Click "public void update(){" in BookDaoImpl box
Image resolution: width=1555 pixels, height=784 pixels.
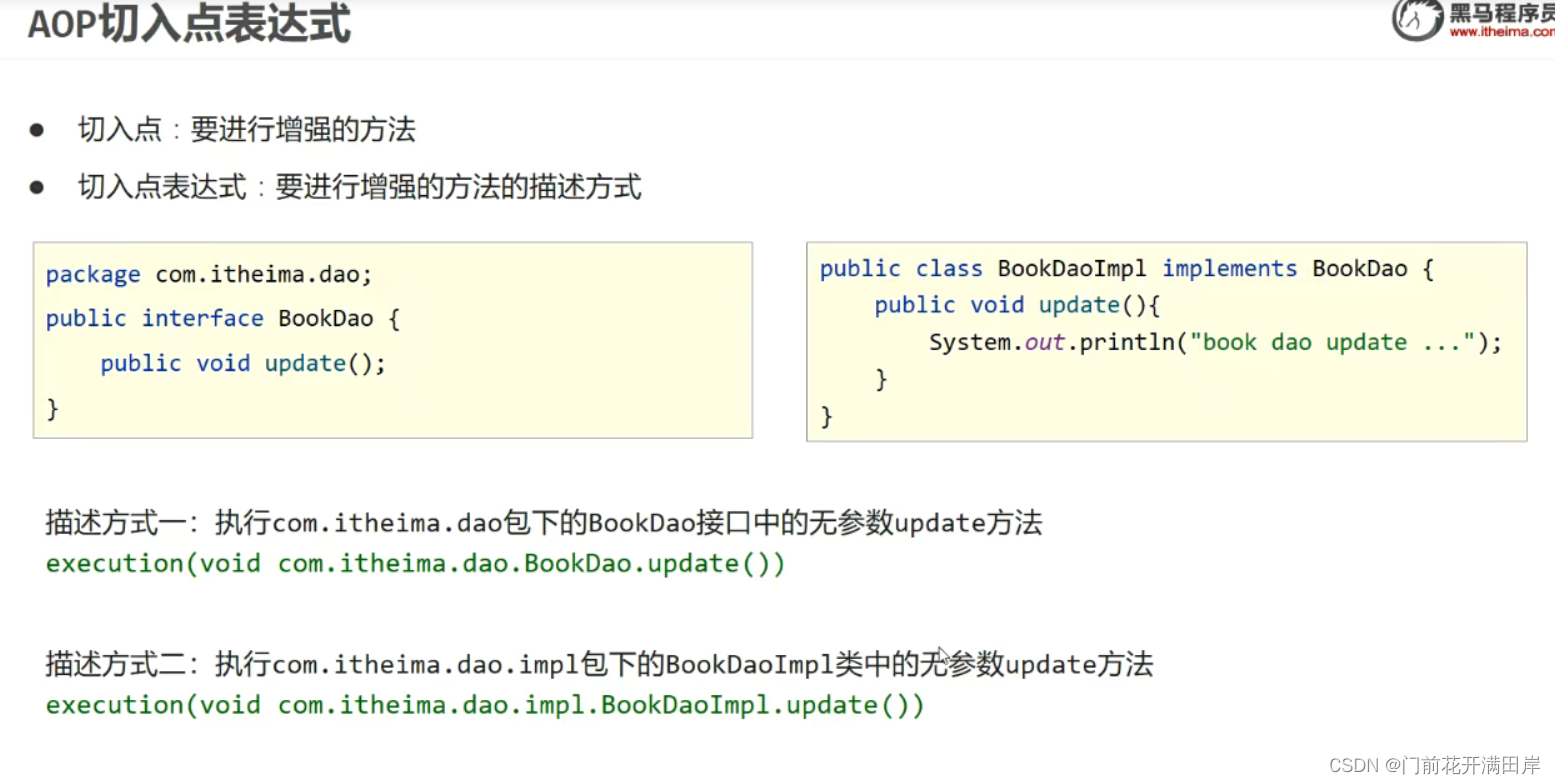click(x=1017, y=305)
